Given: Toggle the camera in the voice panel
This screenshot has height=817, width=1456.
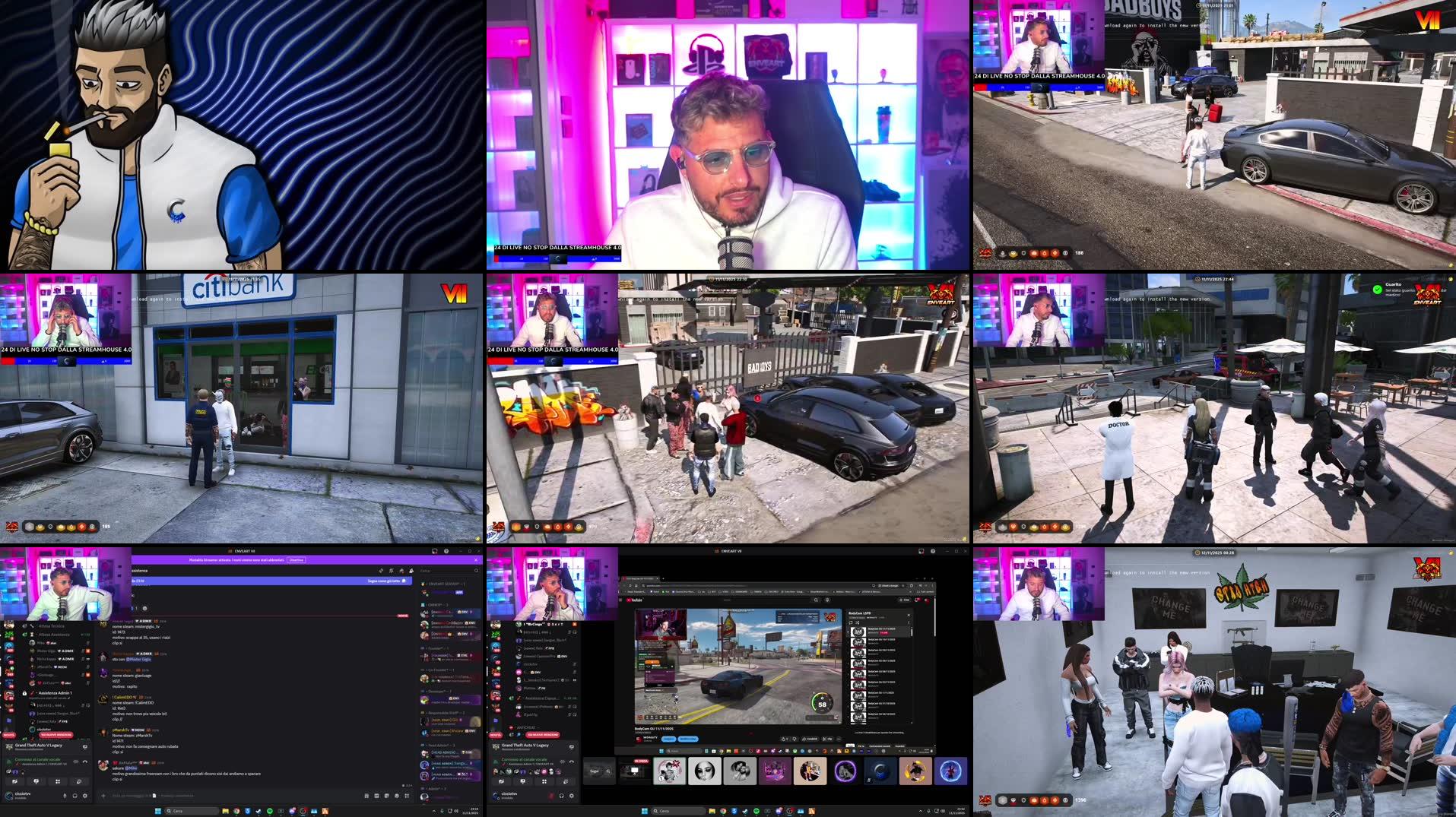Looking at the screenshot, I should click(15, 781).
